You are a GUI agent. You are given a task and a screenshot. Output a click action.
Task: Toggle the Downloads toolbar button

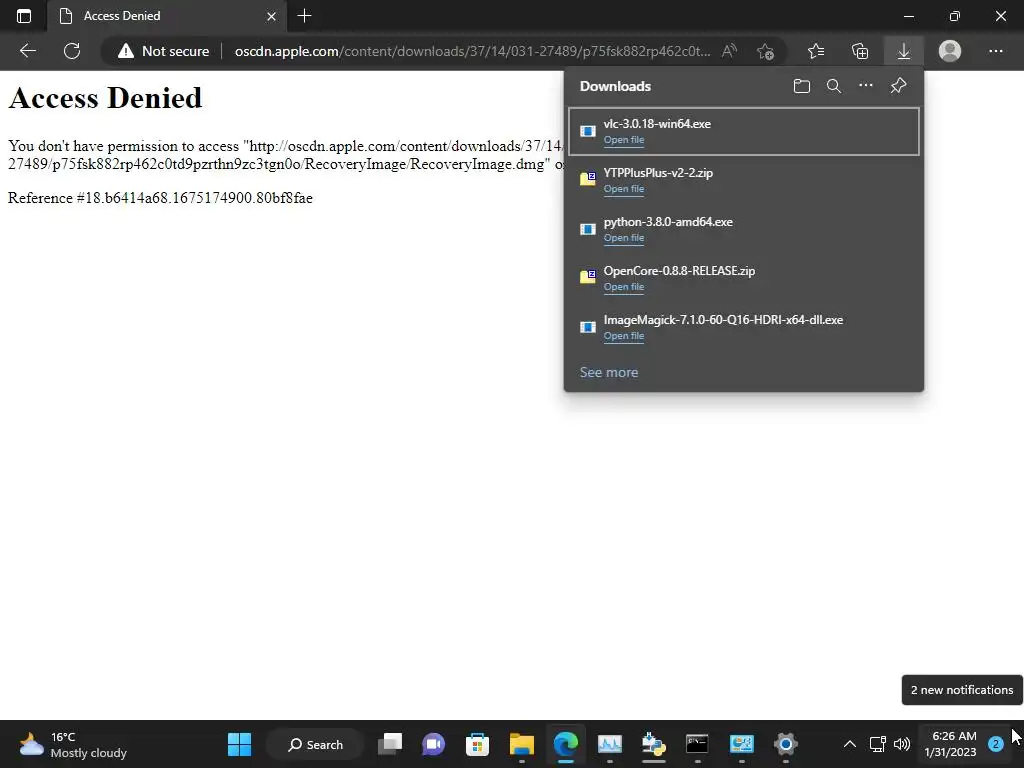coord(904,51)
